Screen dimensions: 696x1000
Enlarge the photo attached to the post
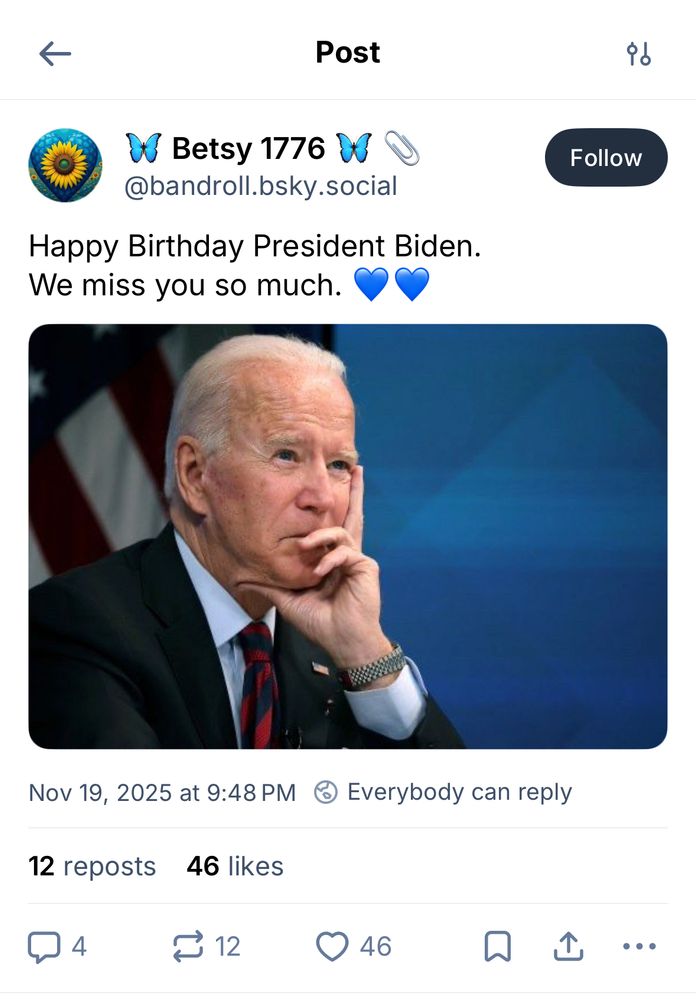click(x=347, y=536)
